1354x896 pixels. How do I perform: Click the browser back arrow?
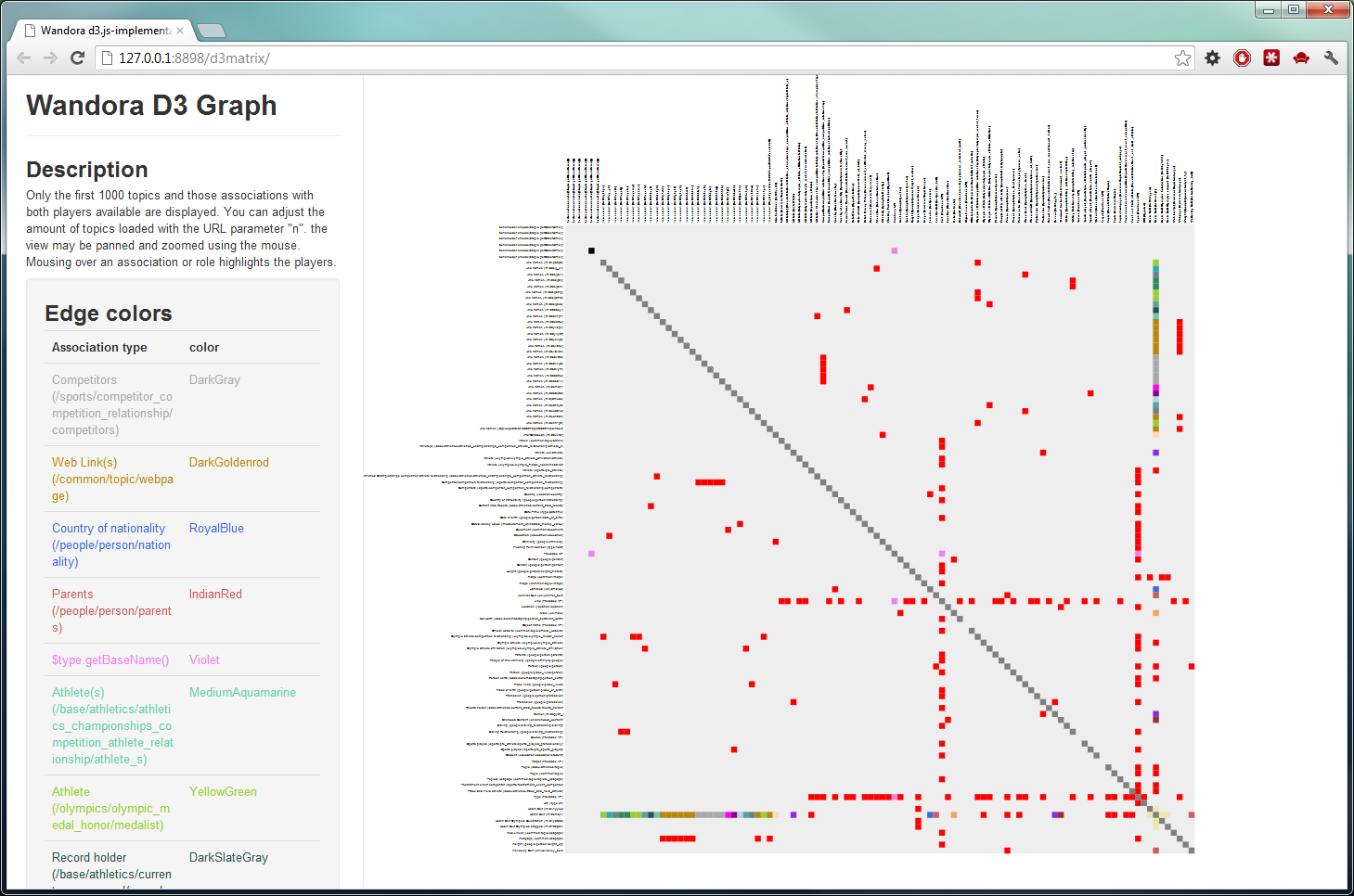24,58
